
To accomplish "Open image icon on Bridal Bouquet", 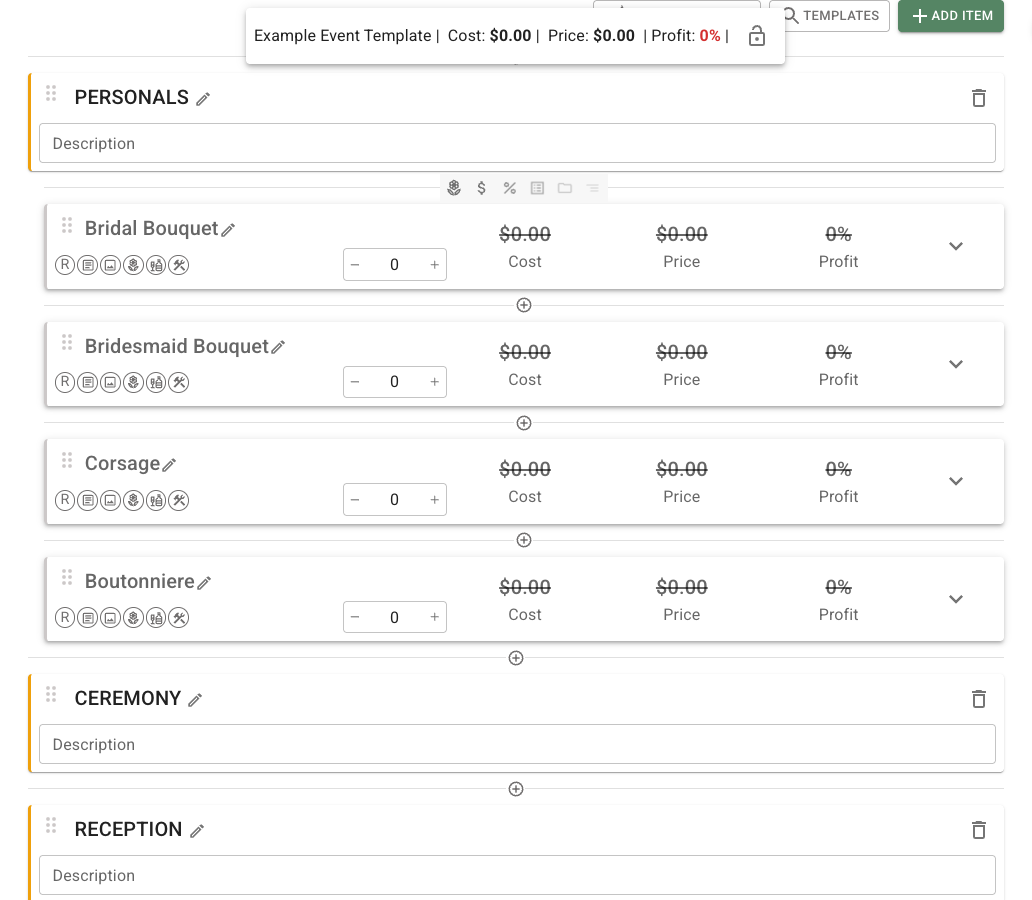I will 111,265.
